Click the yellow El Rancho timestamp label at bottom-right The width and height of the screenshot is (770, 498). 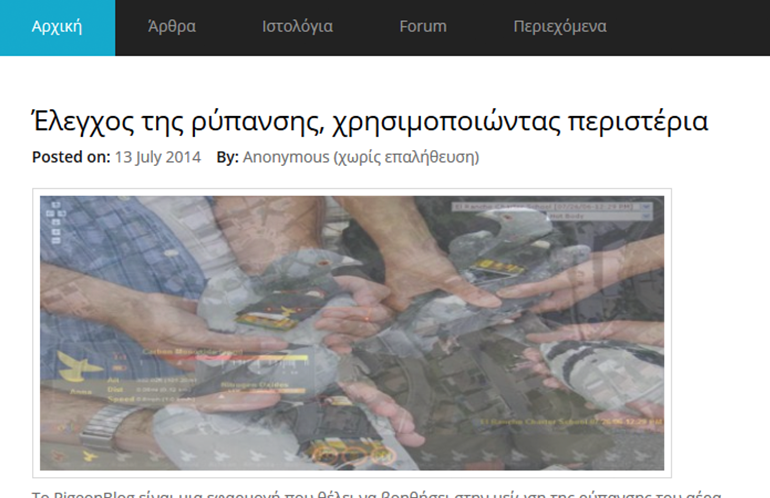tap(571, 422)
